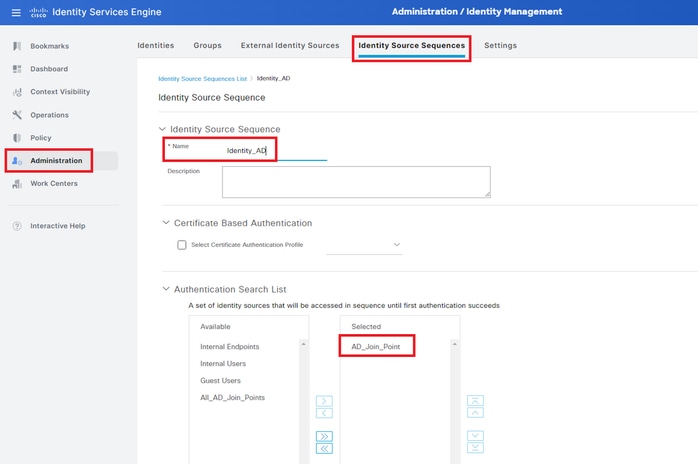This screenshot has width=698, height=464.
Task: Open Dashboard in the sidebar
Action: [x=49, y=69]
